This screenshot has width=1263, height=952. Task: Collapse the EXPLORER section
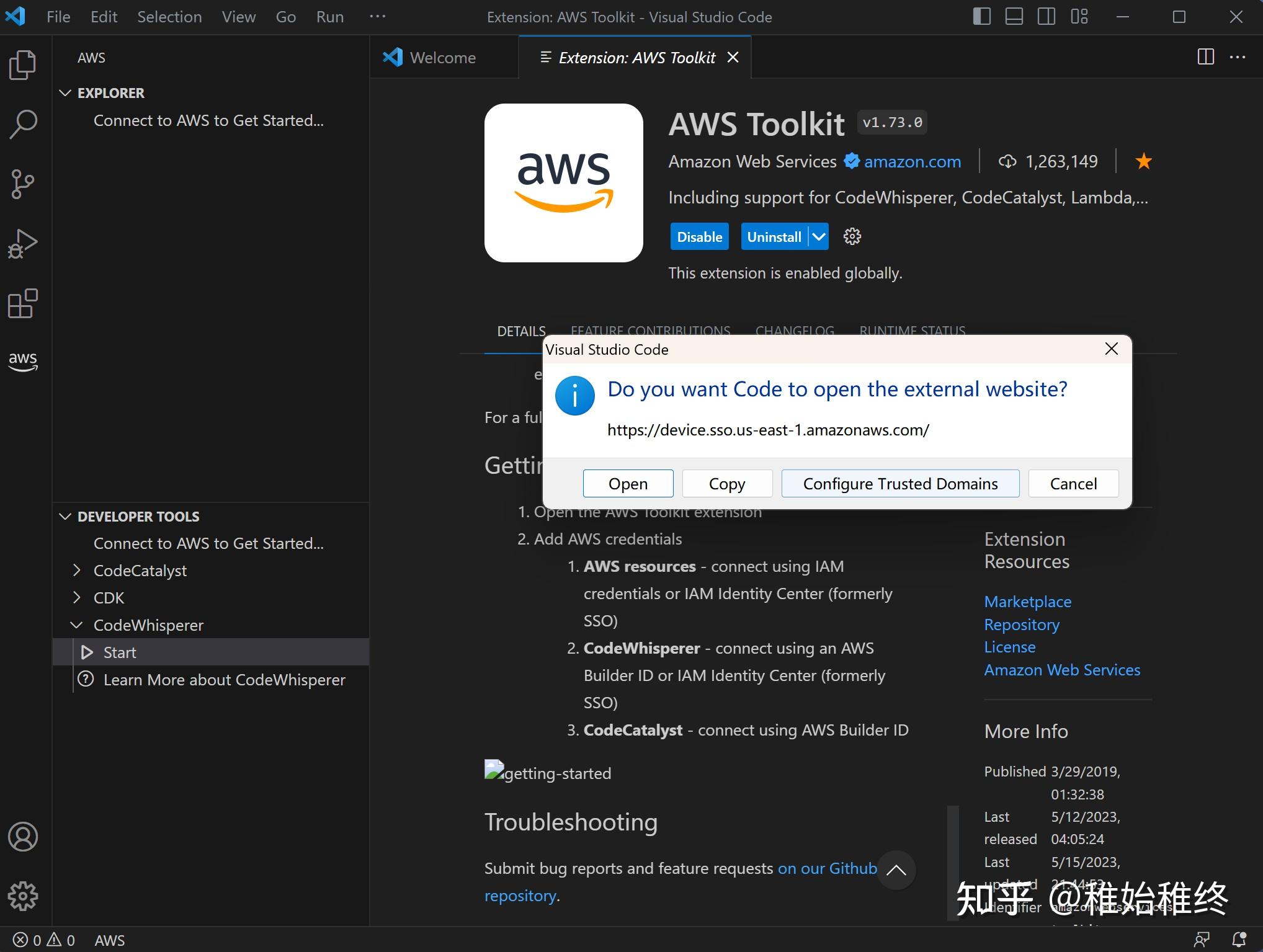[x=65, y=93]
